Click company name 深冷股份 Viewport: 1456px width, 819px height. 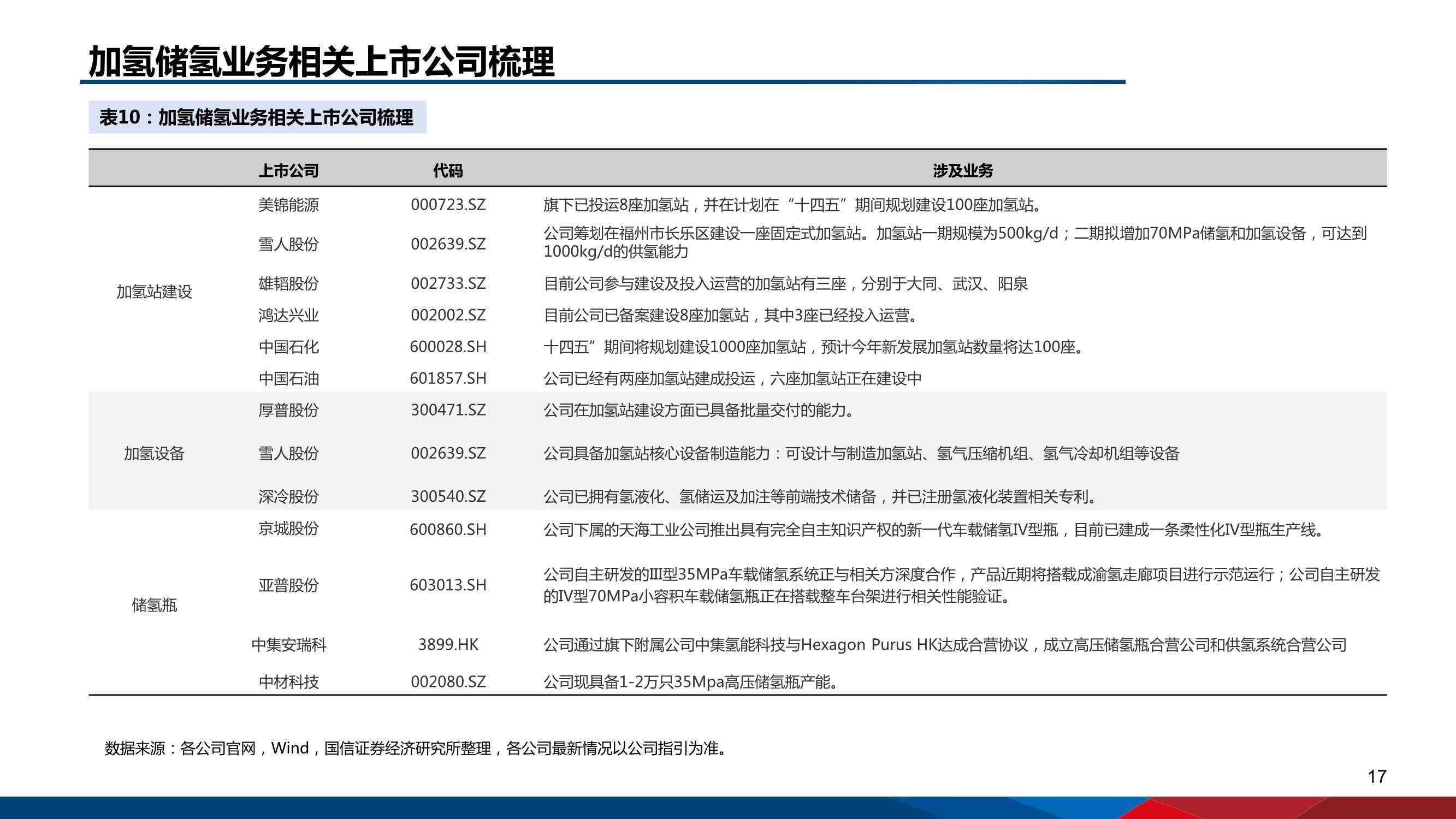(288, 496)
